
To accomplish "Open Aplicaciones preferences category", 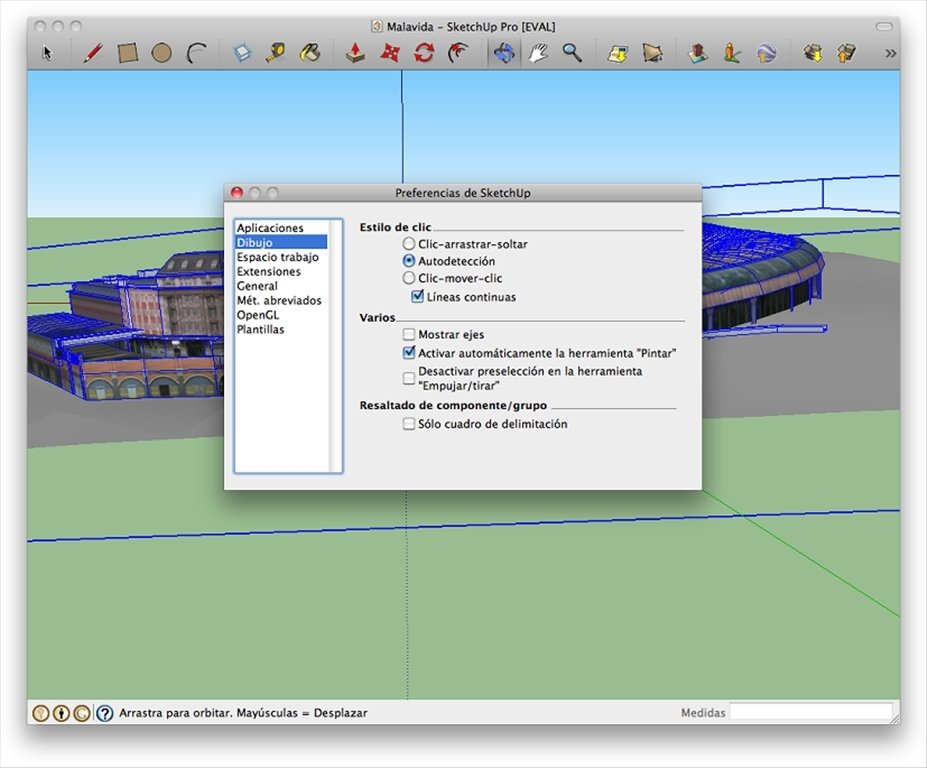I will (x=281, y=228).
